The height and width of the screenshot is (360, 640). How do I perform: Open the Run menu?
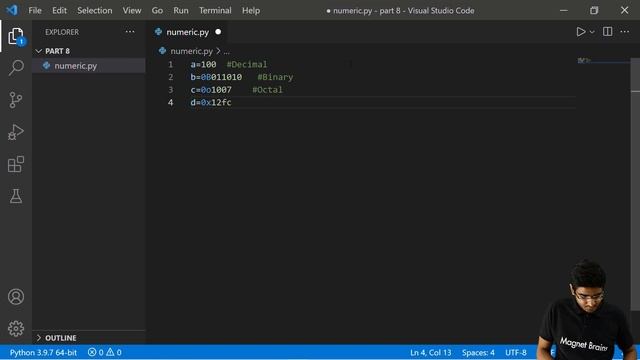[x=181, y=11]
